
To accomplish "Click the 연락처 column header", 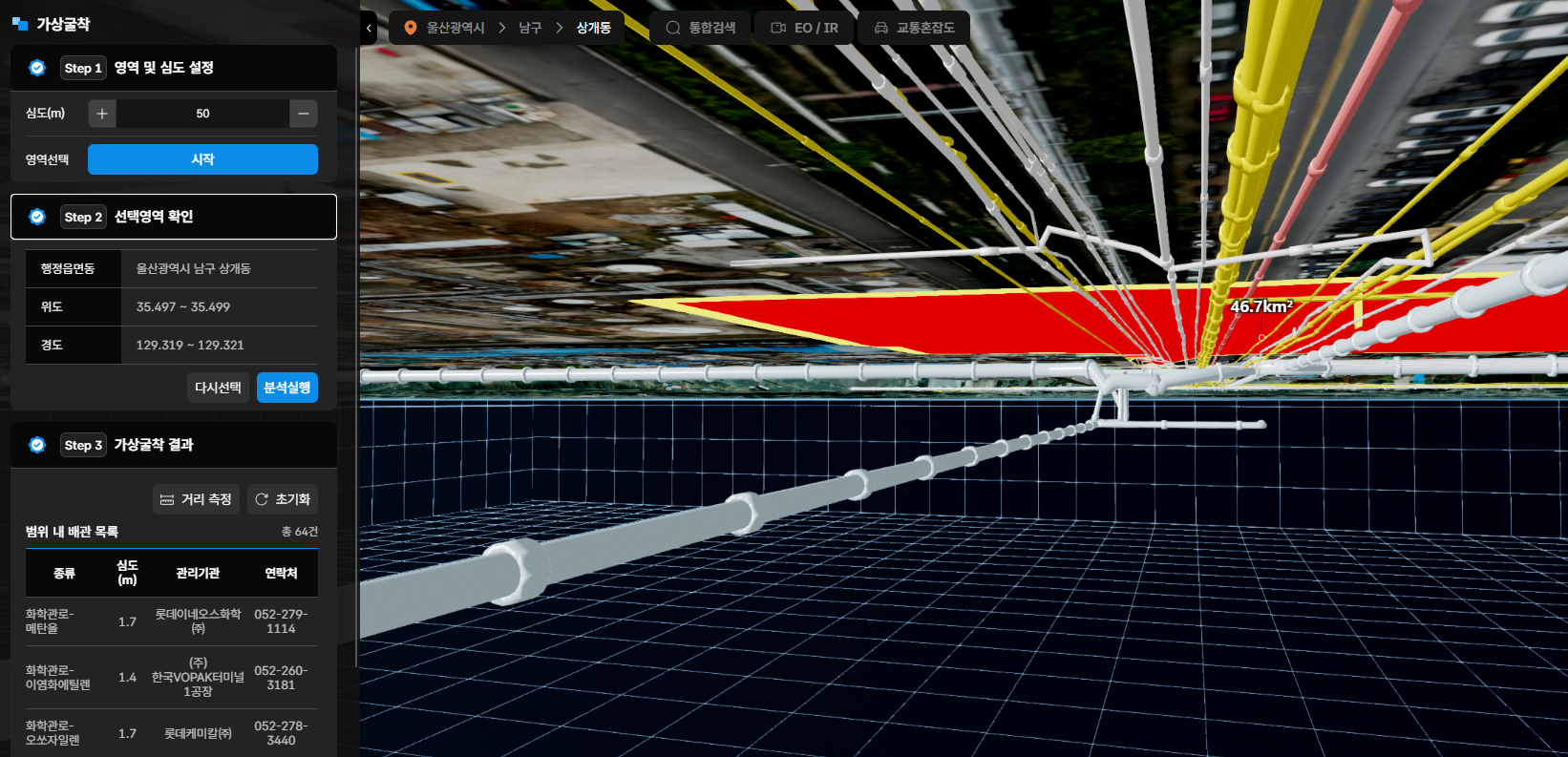I will click(281, 573).
